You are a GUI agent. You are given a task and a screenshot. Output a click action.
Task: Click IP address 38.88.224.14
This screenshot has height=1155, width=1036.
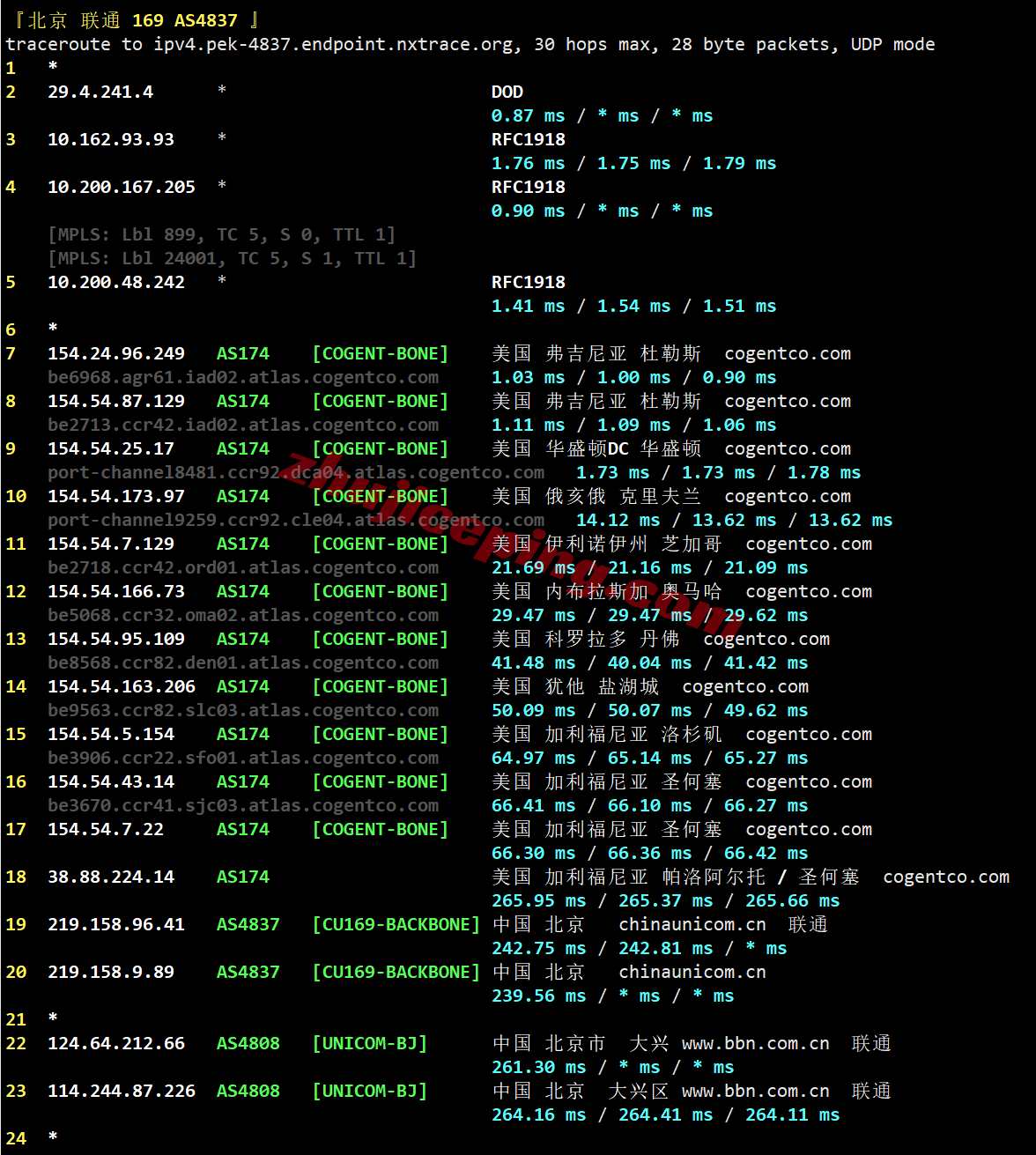[x=111, y=877]
